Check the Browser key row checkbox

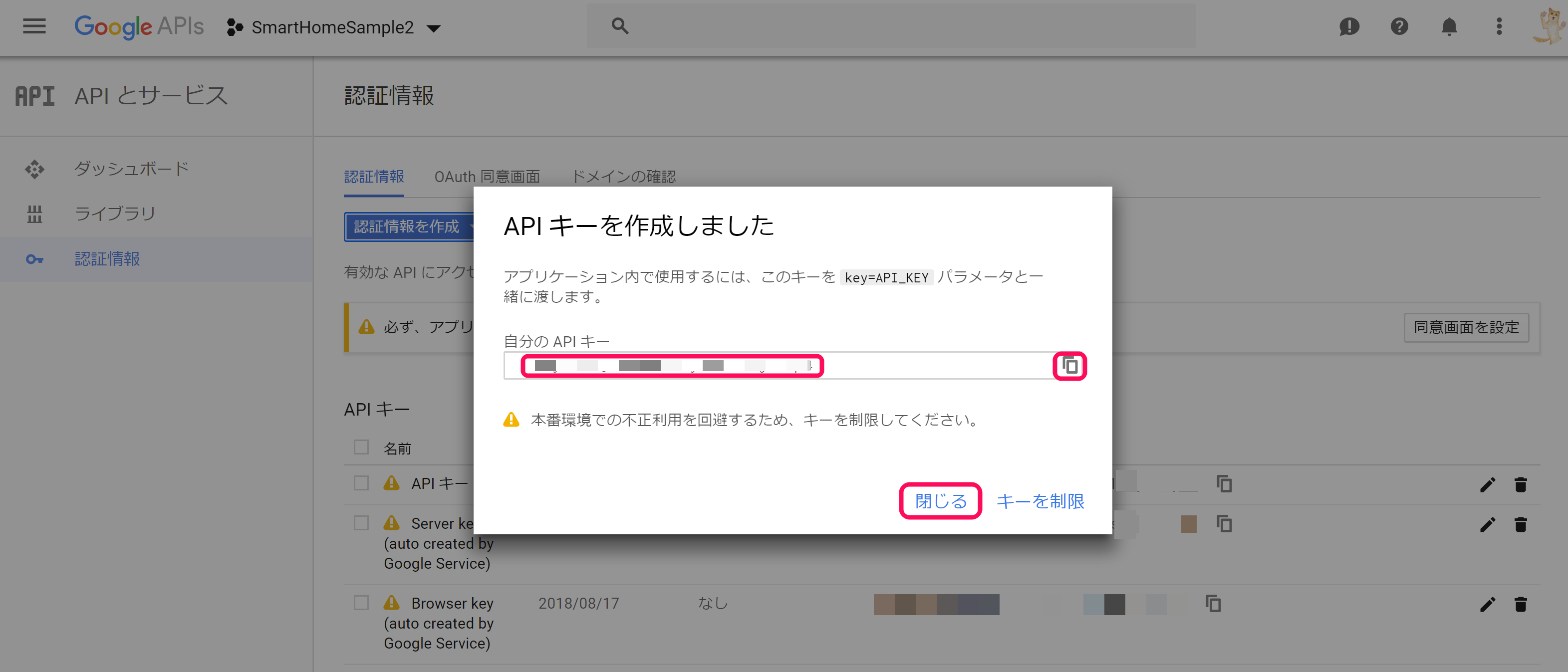click(361, 603)
